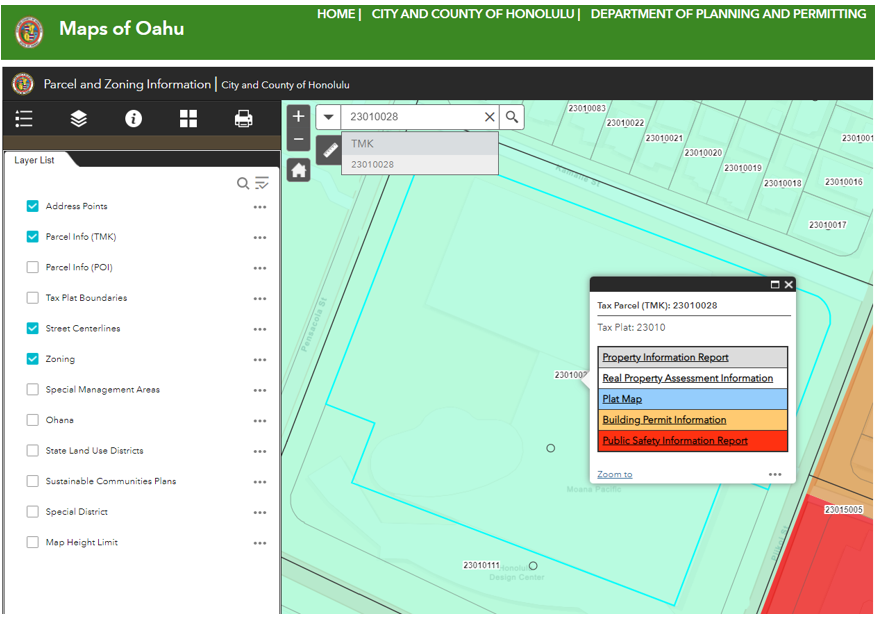
Task: Zoom in with the plus button
Action: click(x=298, y=116)
